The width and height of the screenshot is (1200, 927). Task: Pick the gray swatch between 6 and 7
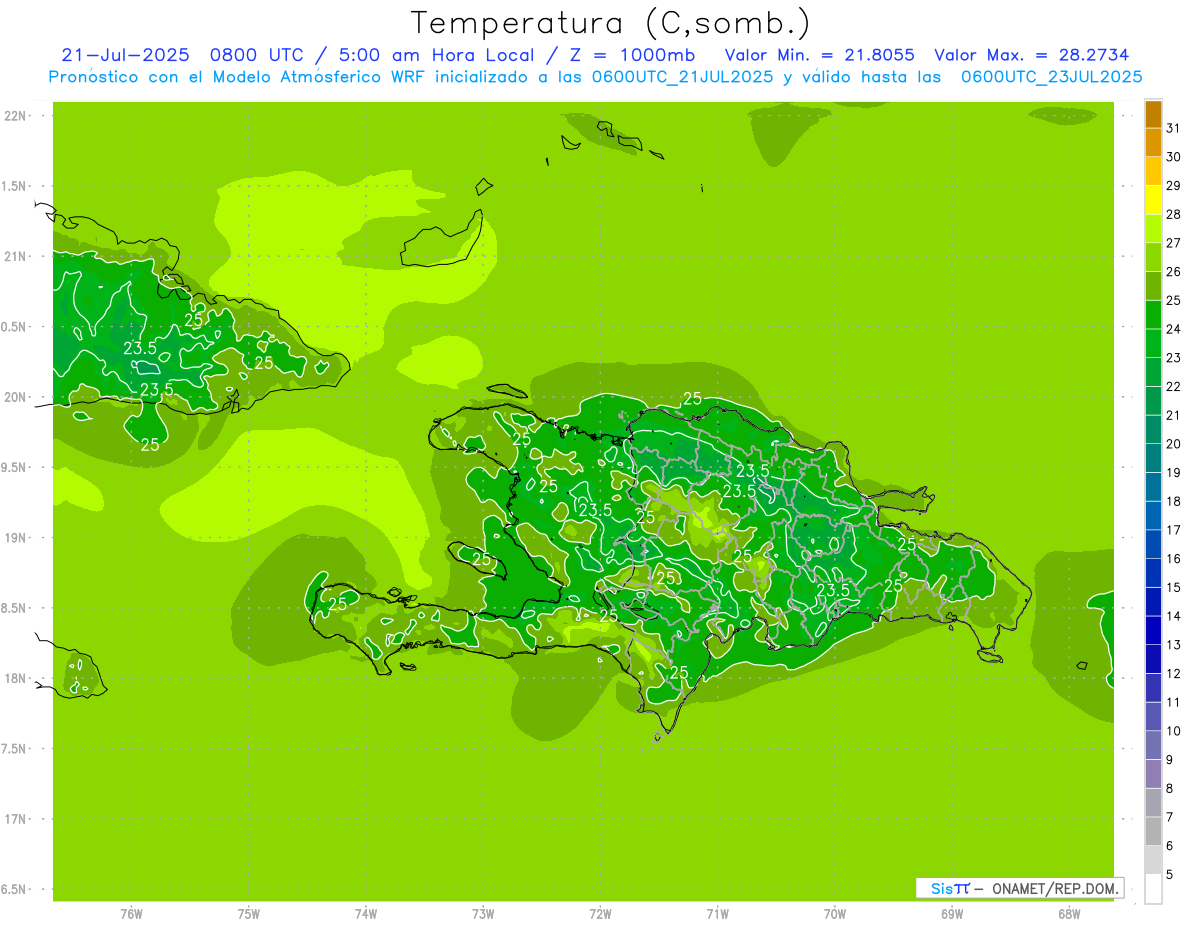pos(1153,832)
